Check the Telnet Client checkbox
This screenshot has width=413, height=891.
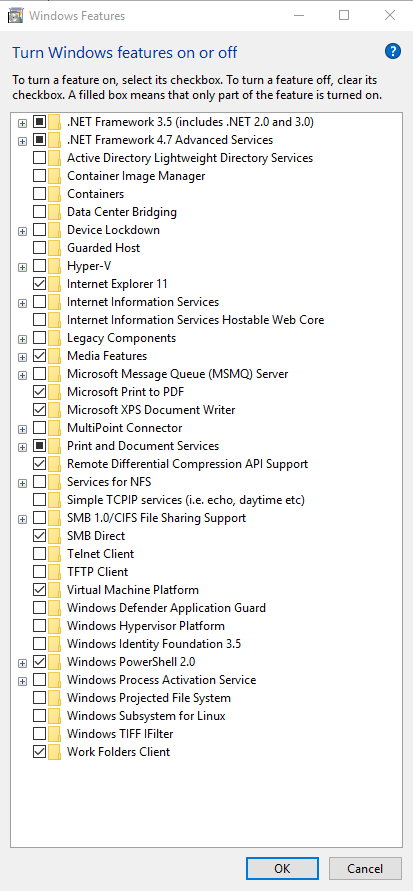coord(39,554)
